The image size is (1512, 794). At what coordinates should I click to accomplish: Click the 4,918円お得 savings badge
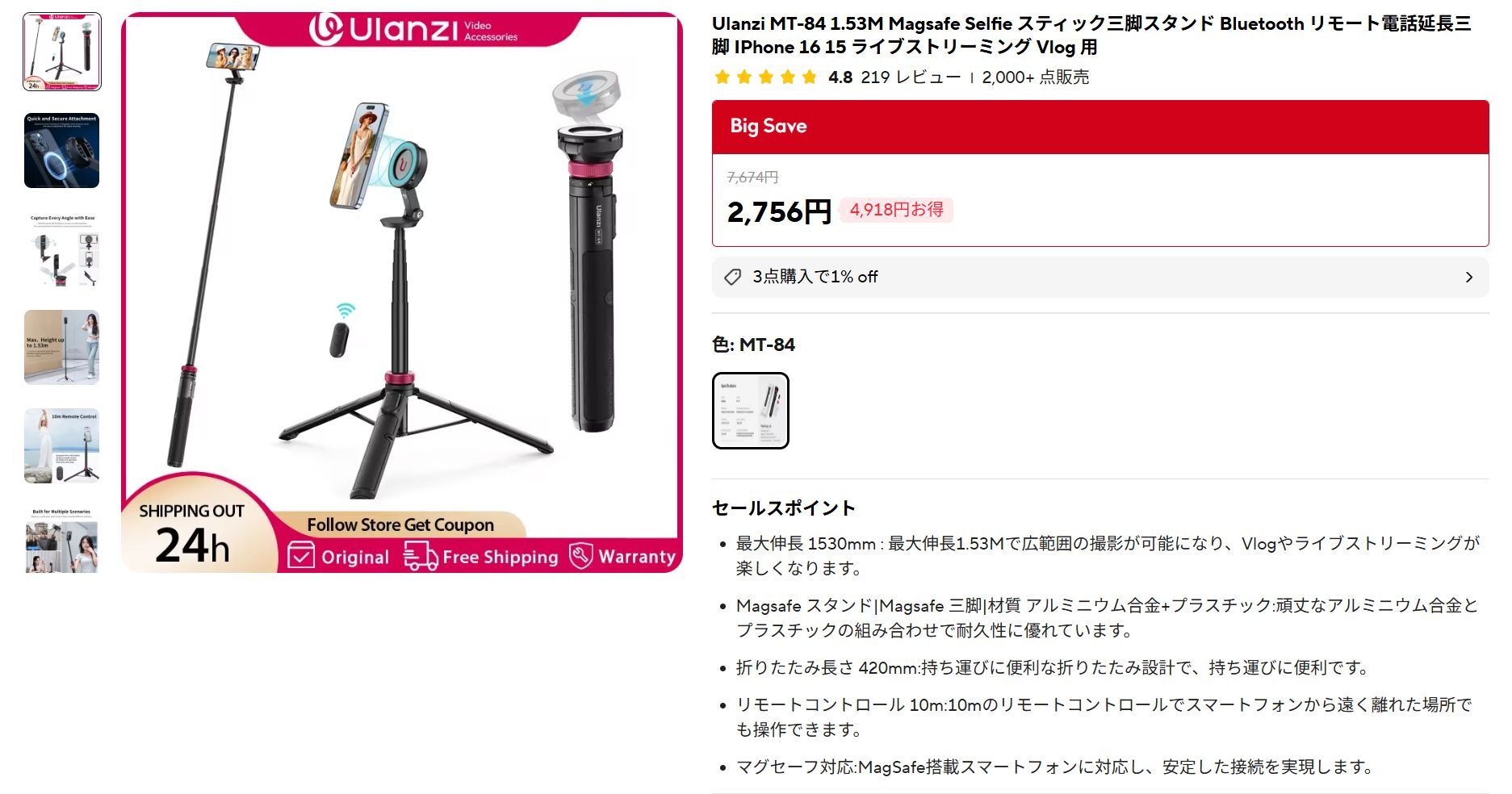(x=896, y=210)
